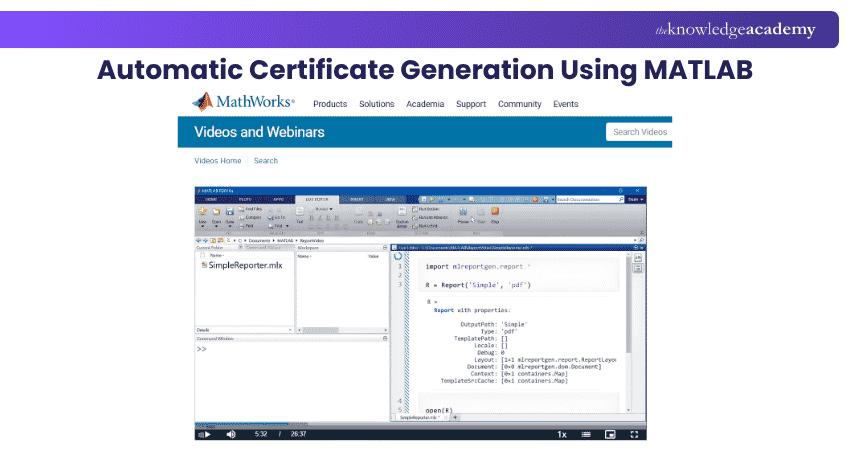Open the Products menu
850x450 pixels.
[x=330, y=104]
